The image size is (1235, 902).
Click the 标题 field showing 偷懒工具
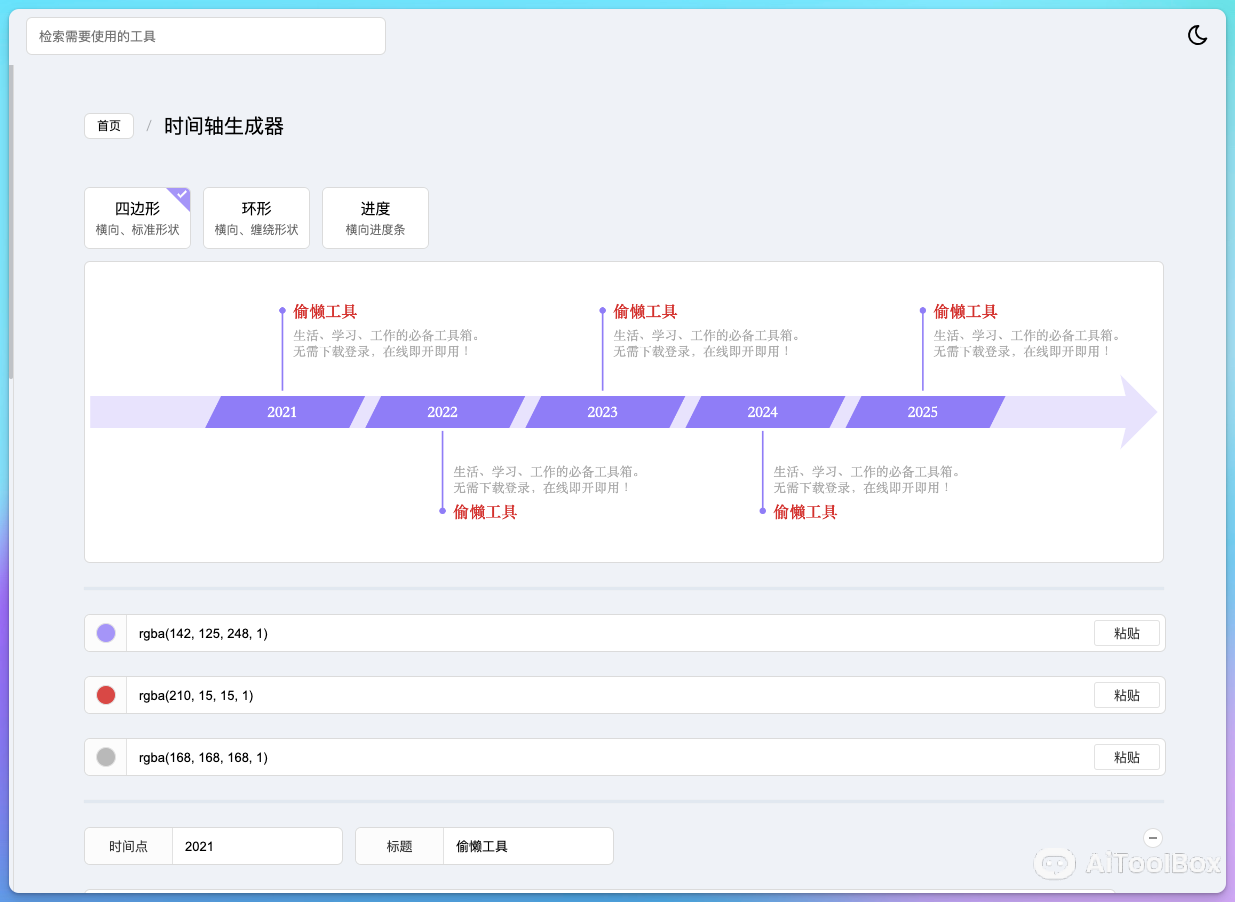[528, 845]
